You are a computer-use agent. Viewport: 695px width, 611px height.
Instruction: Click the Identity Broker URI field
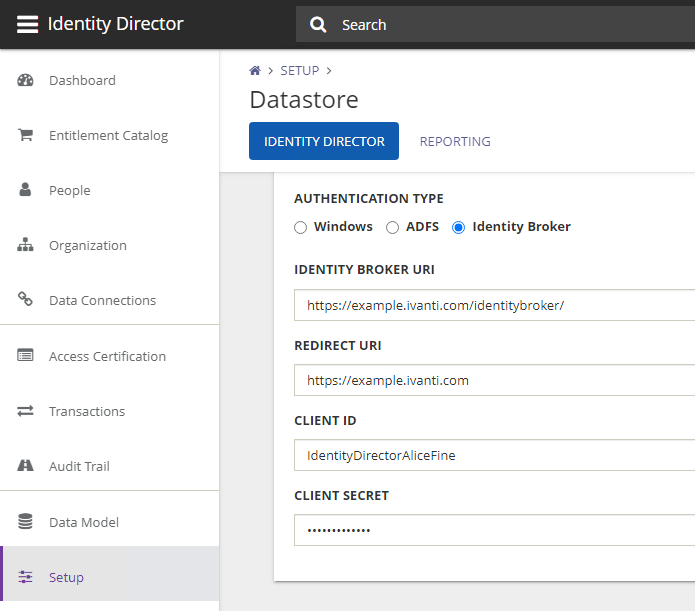click(494, 305)
